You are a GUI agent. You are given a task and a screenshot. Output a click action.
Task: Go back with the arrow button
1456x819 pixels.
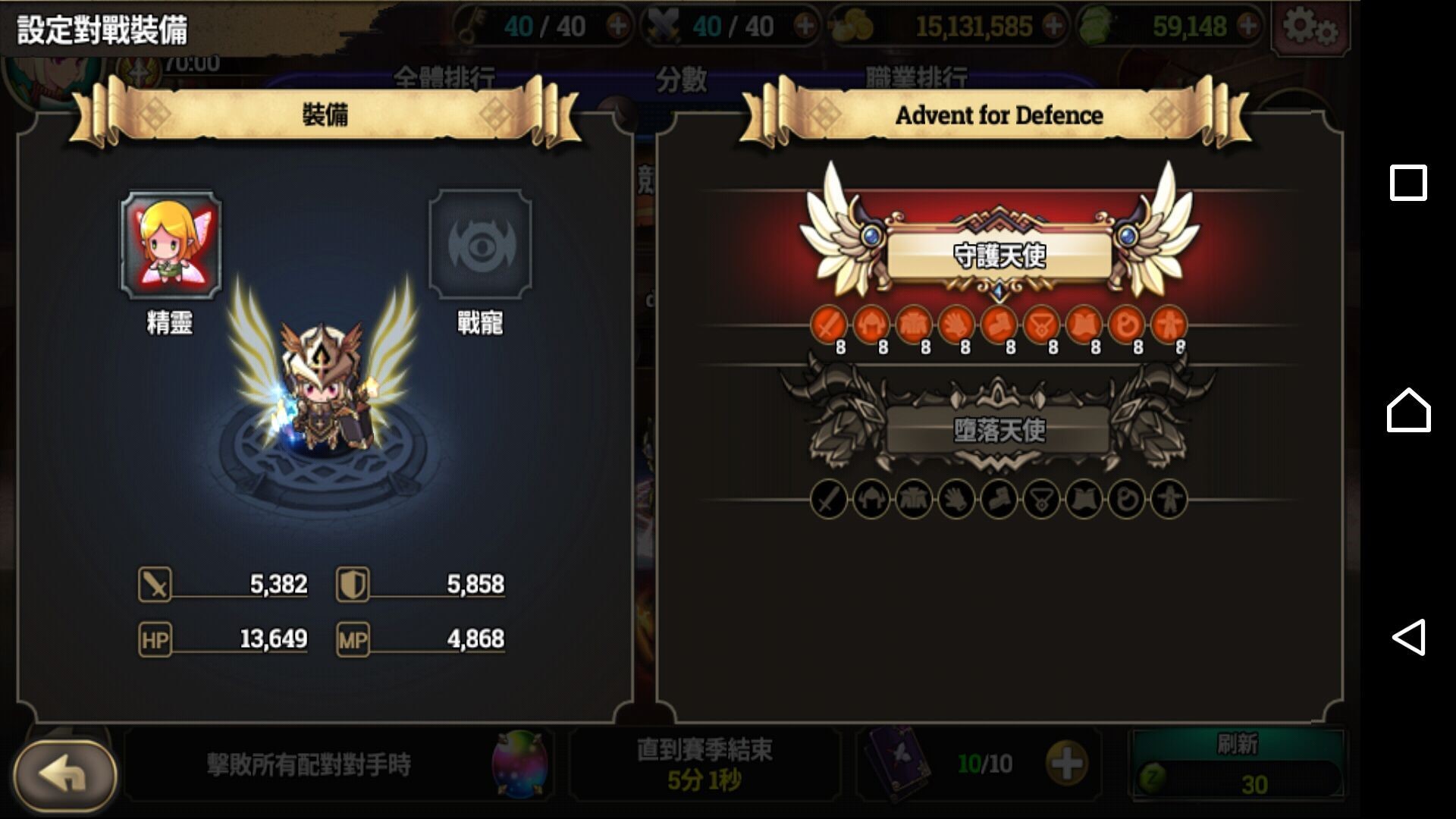(65, 776)
